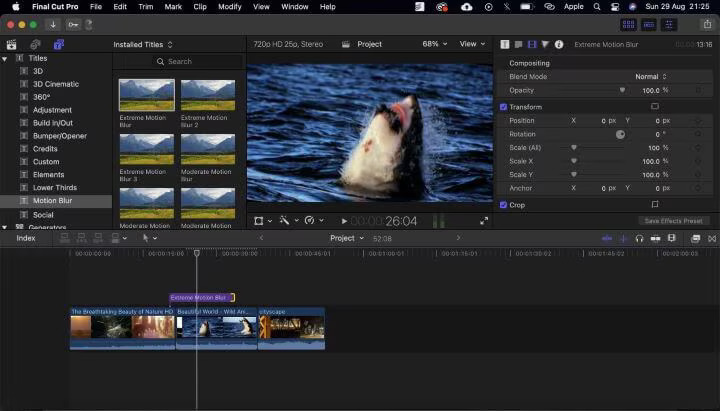Viewport: 720px width, 411px height.
Task: Click Save Effects Preset button
Action: pos(674,221)
